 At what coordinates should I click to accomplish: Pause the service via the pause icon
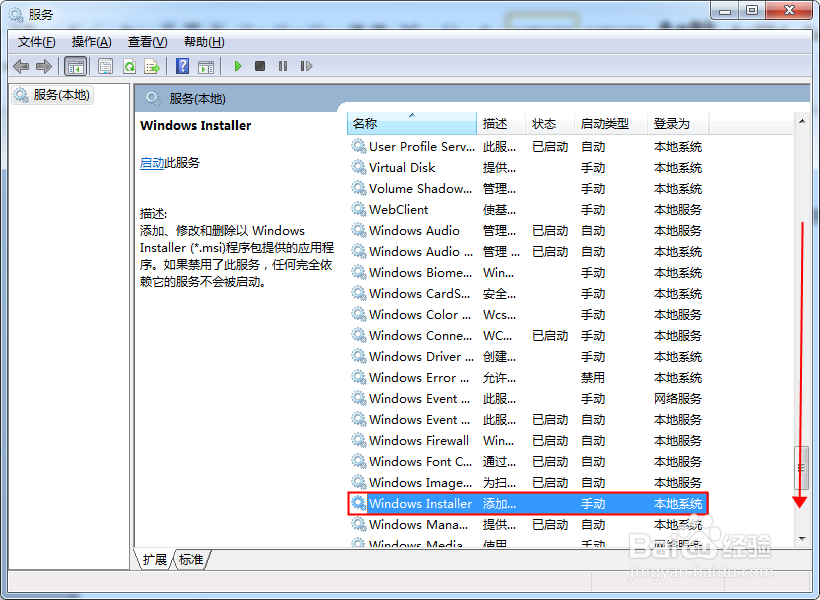(x=281, y=65)
